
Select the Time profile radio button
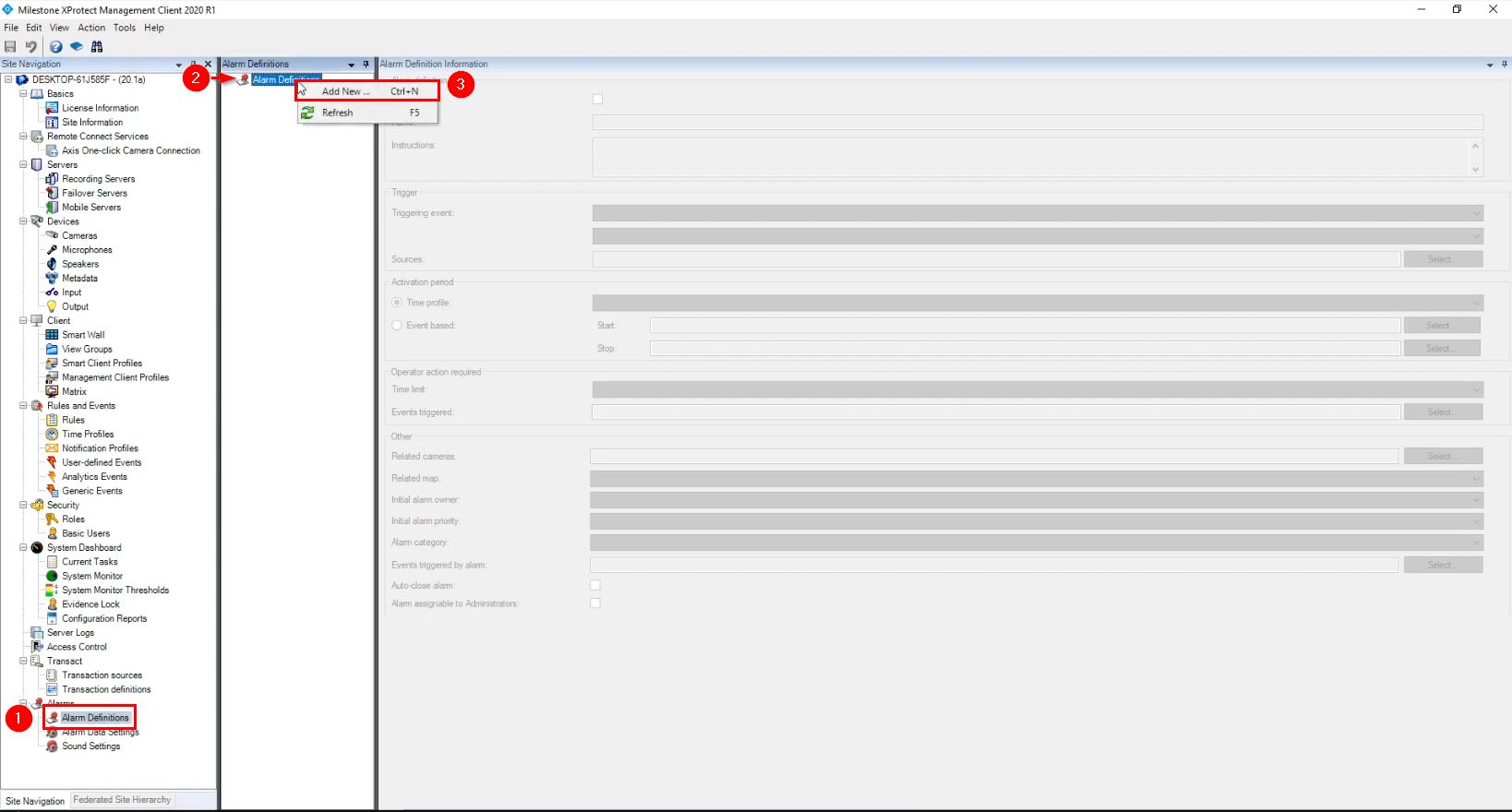(x=397, y=303)
